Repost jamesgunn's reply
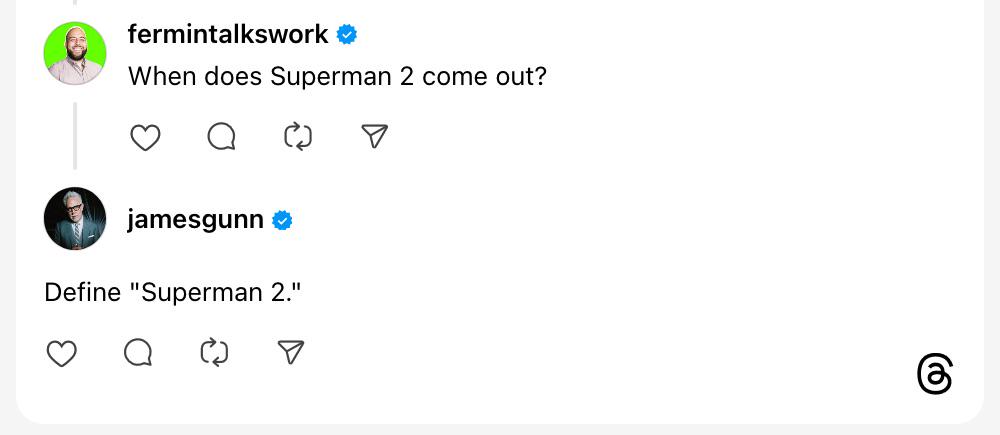 click(214, 353)
